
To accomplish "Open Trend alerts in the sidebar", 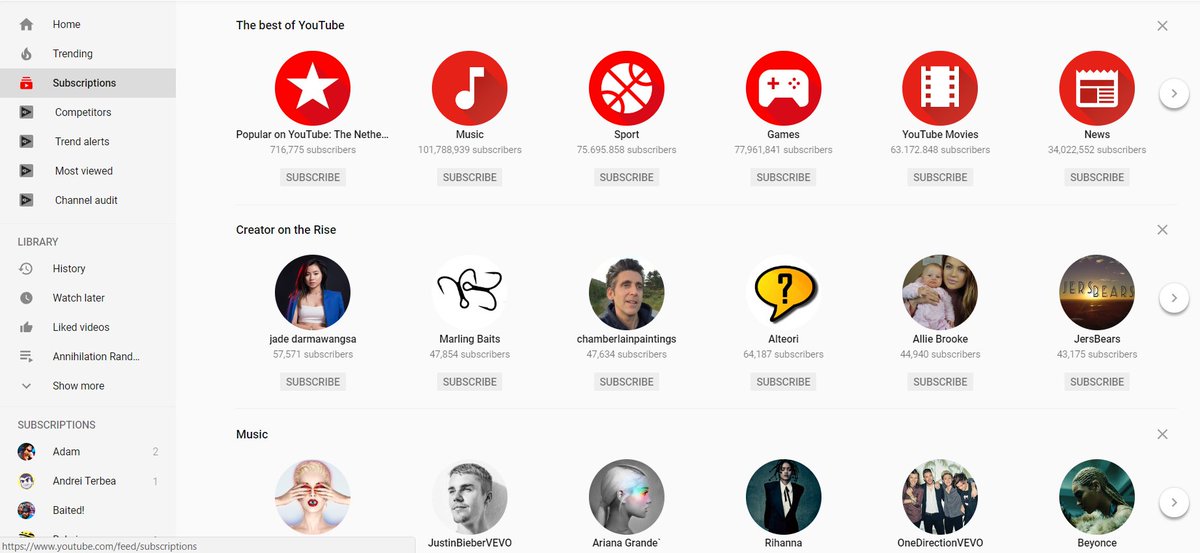I will [x=88, y=142].
